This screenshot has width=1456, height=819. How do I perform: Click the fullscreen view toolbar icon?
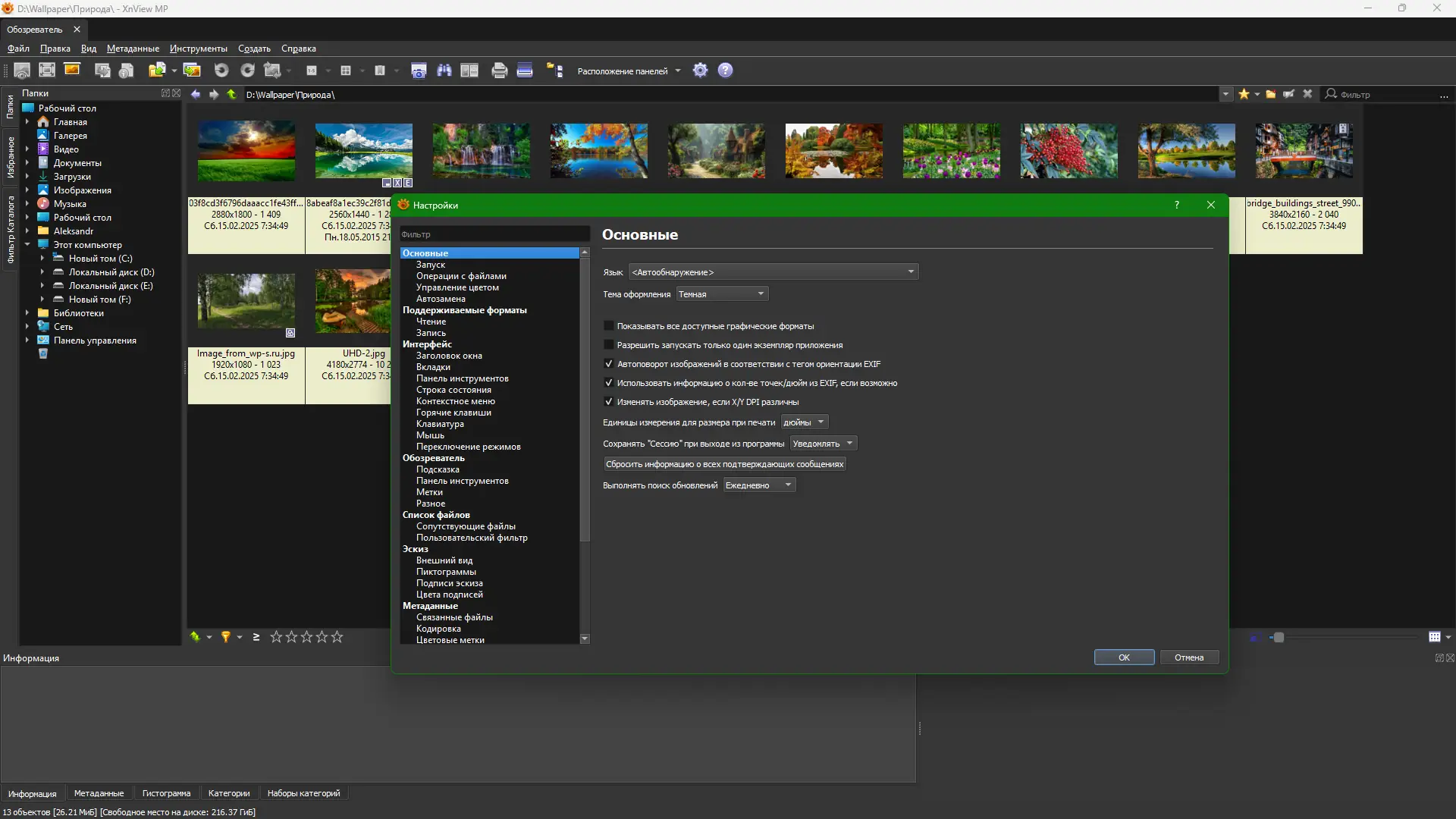click(47, 71)
